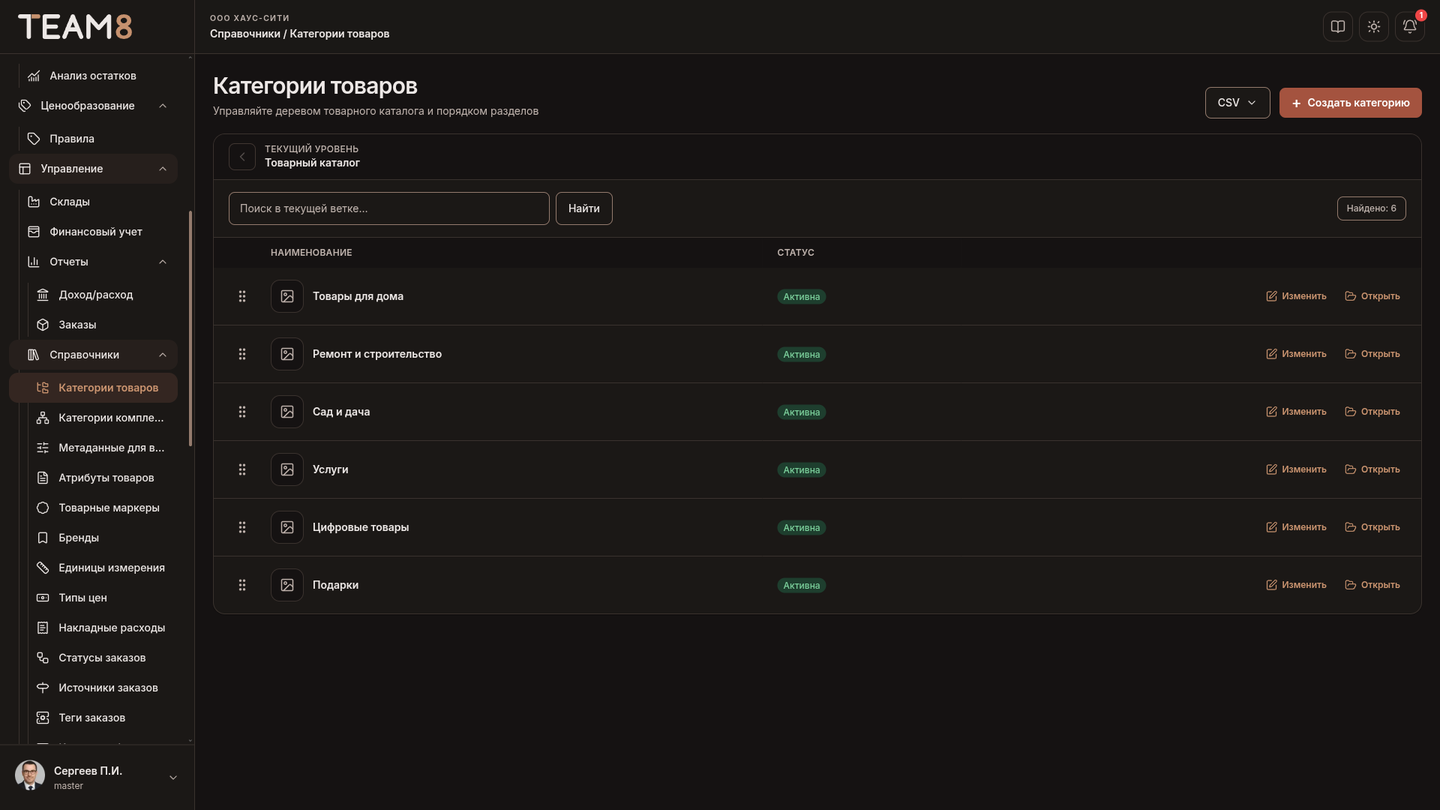1440x810 pixels.
Task: Open the documentation book icon in header
Action: pyautogui.click(x=1338, y=26)
